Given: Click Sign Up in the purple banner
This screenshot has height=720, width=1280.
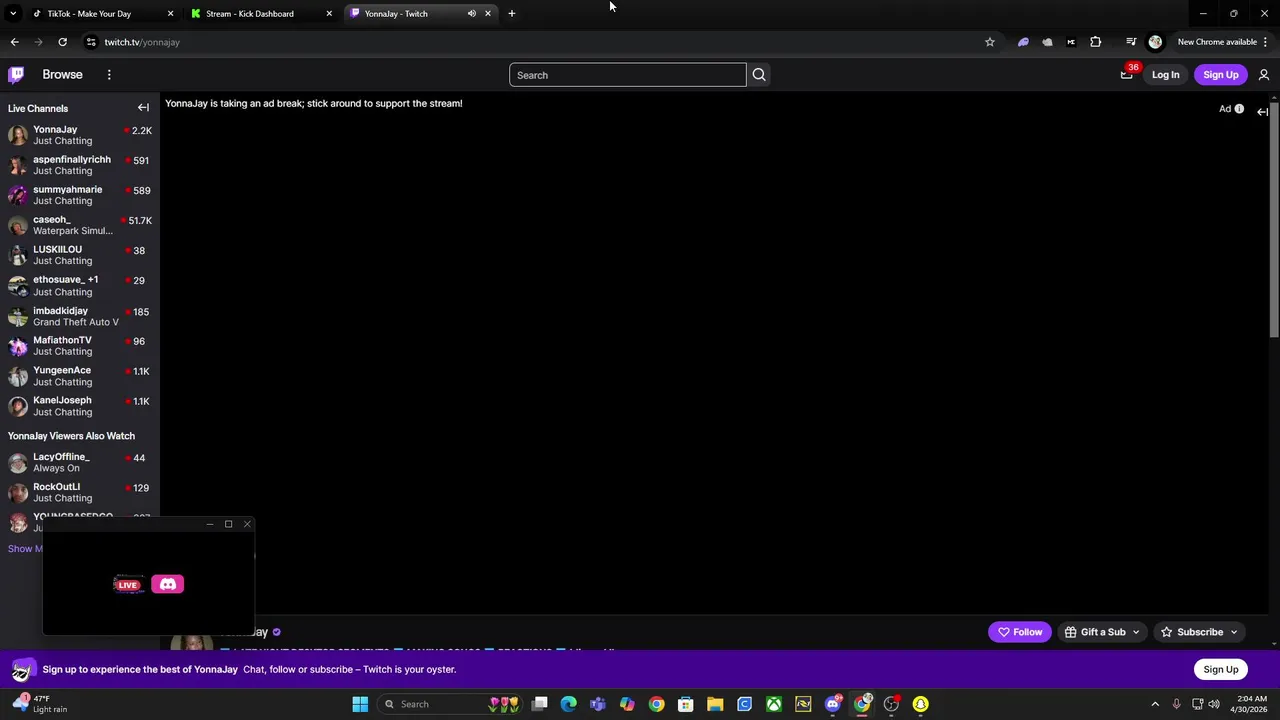Looking at the screenshot, I should [1220, 669].
